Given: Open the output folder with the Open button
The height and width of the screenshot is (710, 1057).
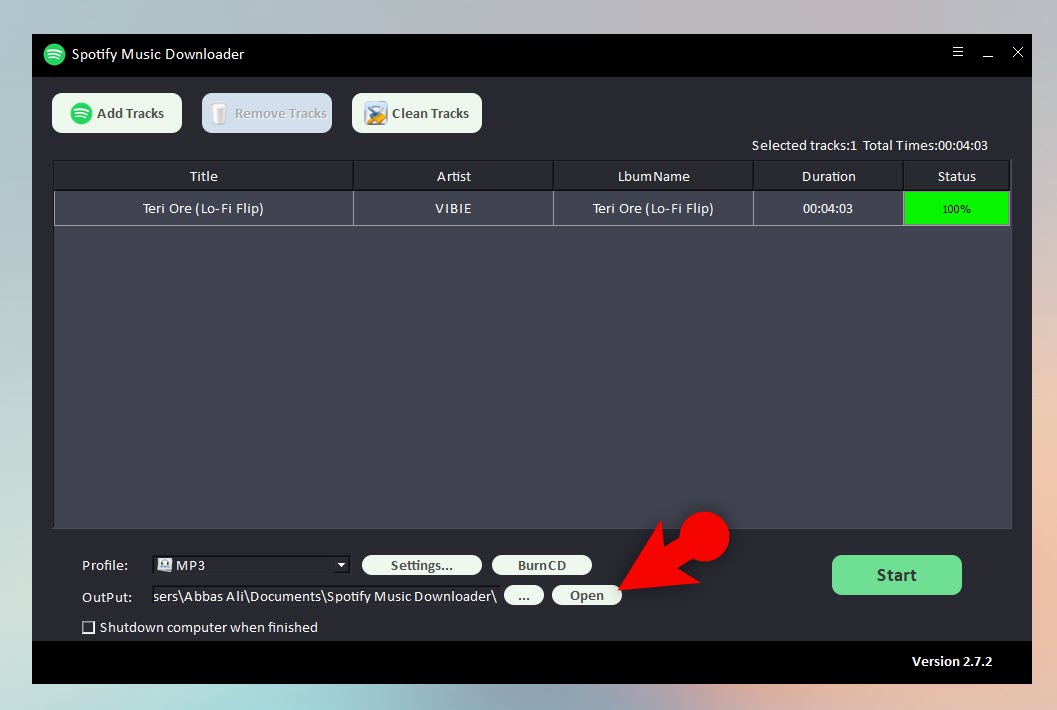Looking at the screenshot, I should point(586,595).
